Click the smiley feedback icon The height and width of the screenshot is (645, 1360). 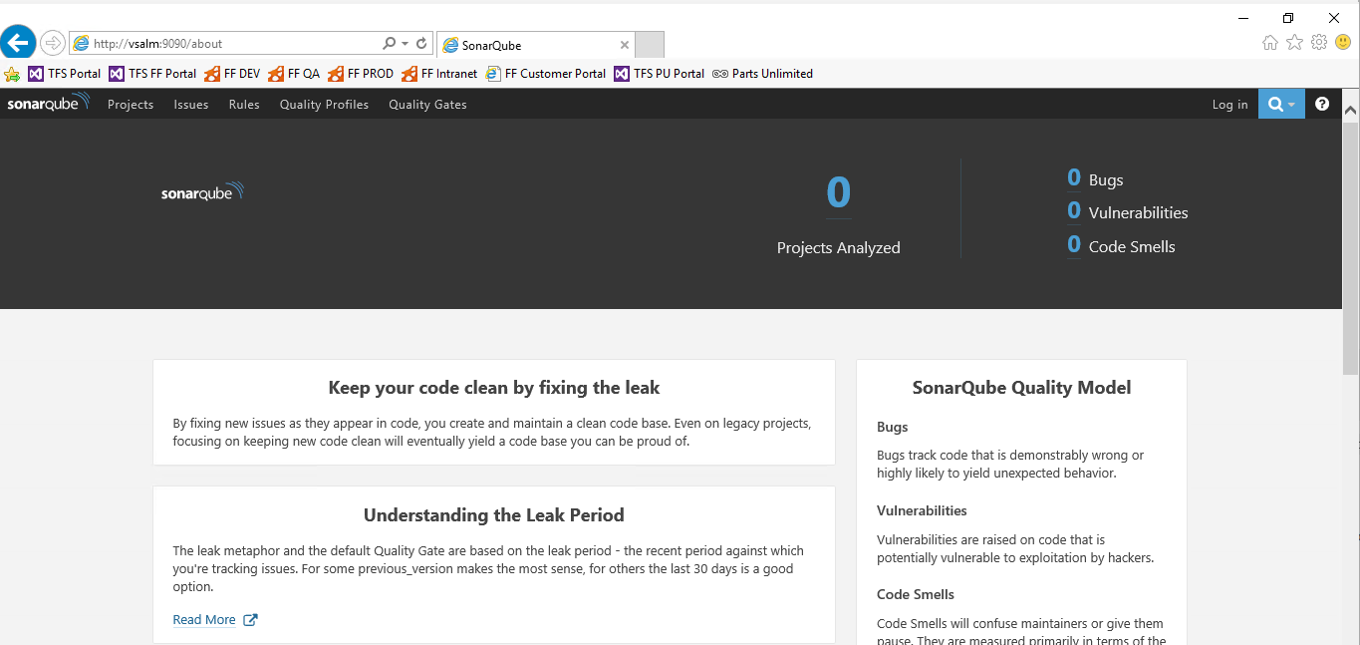[x=1344, y=42]
